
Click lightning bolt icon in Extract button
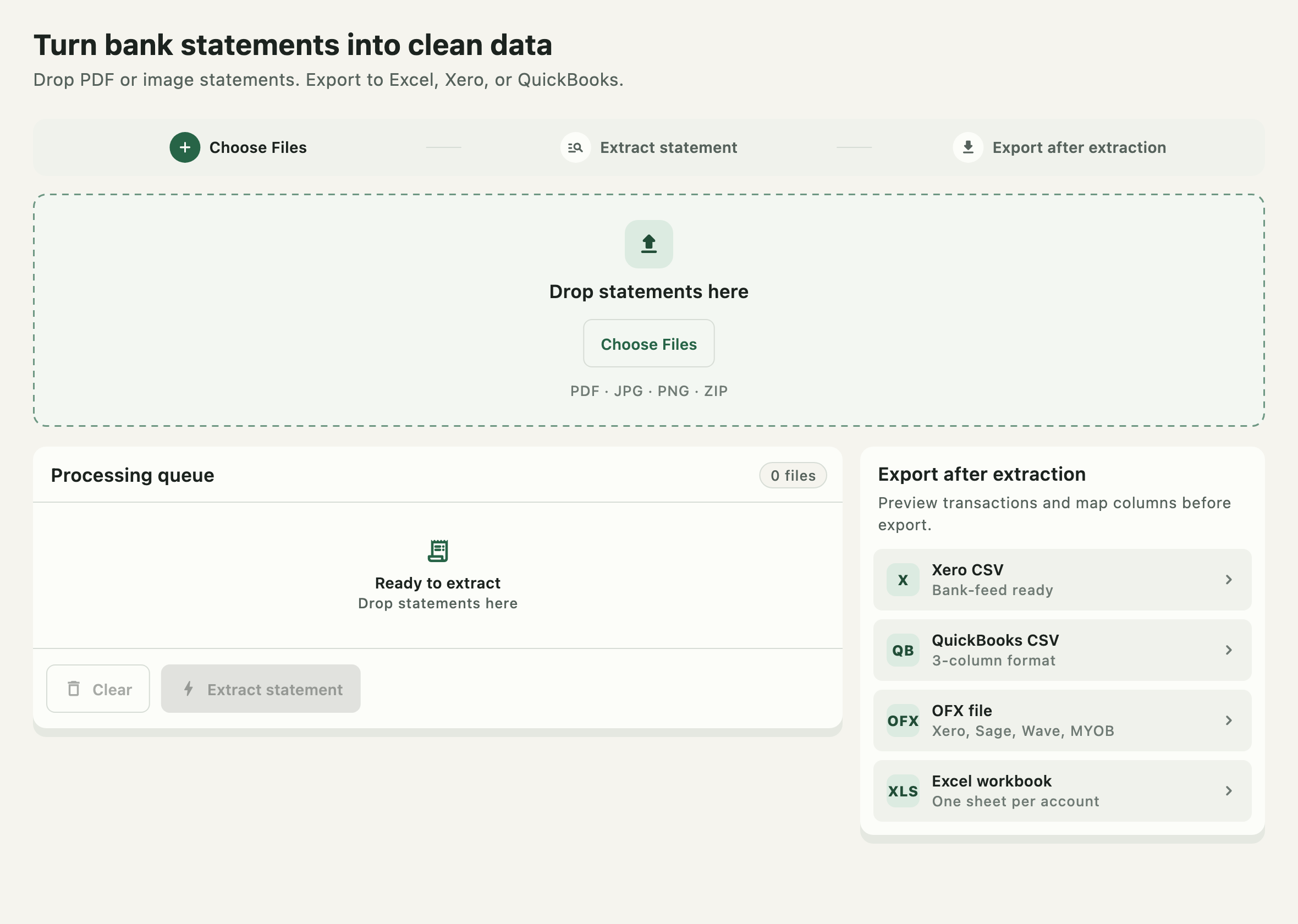(189, 689)
